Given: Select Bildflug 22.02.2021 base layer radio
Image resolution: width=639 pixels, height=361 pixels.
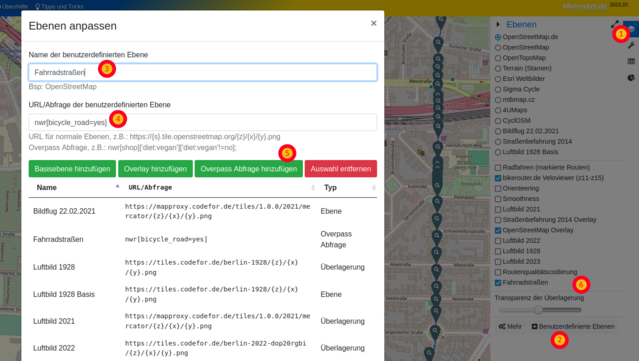Looking at the screenshot, I should point(498,131).
